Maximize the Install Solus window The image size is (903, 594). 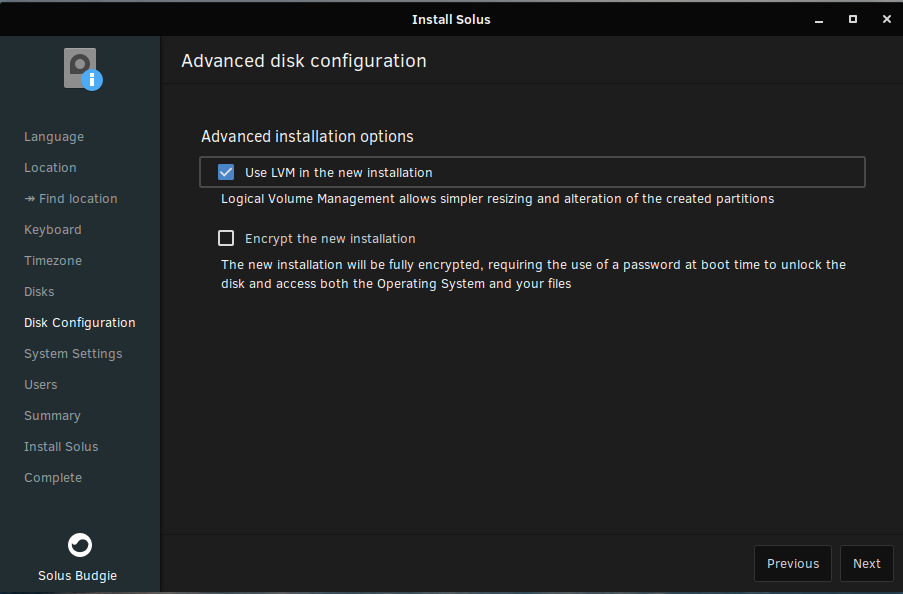(852, 20)
